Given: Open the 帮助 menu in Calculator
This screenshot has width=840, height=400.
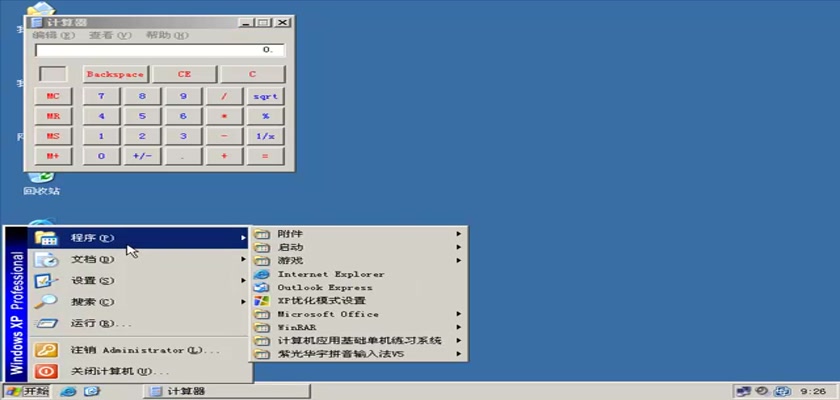Looking at the screenshot, I should 167,35.
